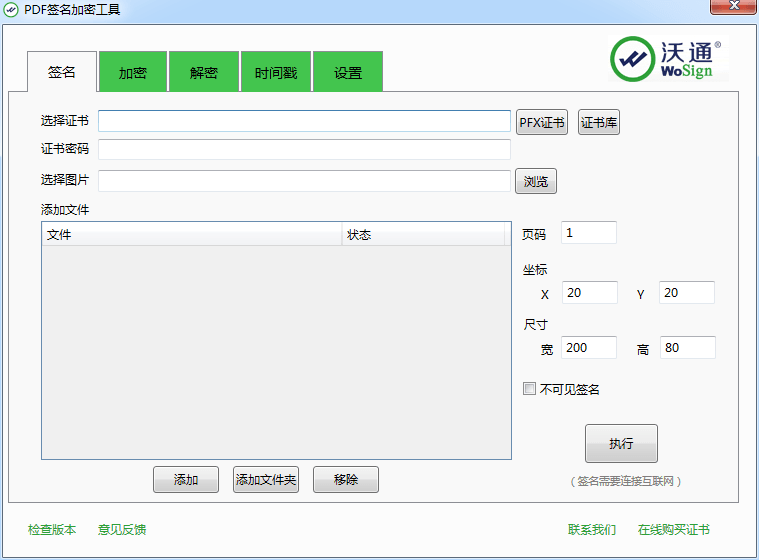This screenshot has width=759, height=560.
Task: Switch to the 加密 tab
Action: [x=133, y=73]
